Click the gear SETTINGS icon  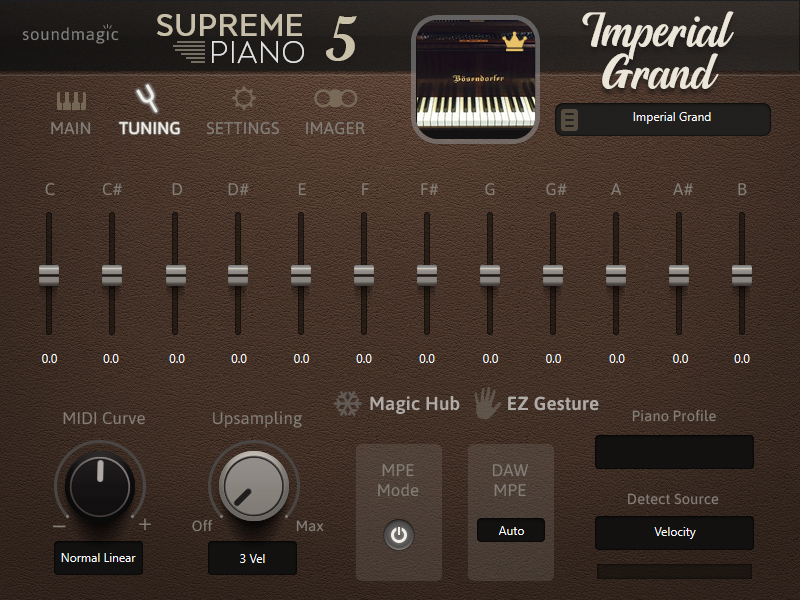point(243,98)
